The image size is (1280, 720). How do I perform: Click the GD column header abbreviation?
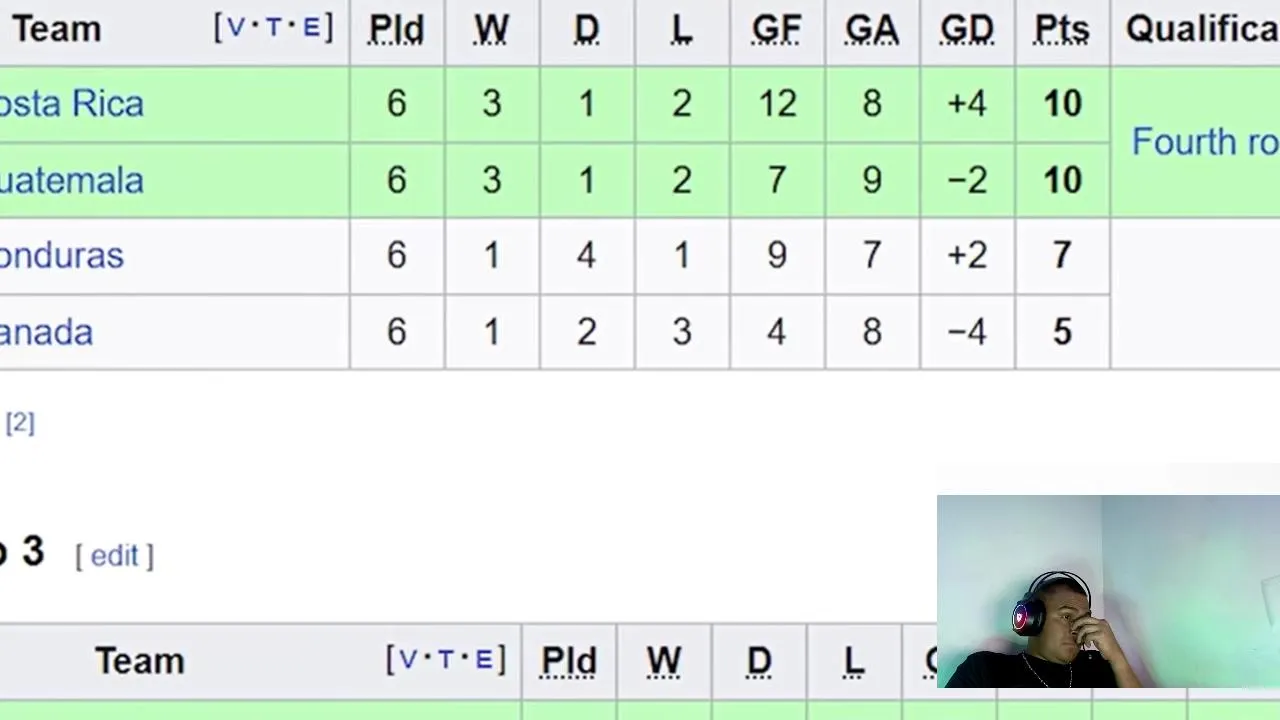966,30
